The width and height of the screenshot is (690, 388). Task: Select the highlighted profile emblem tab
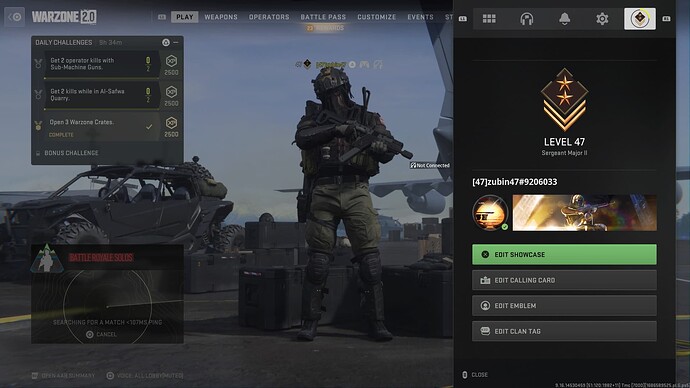click(639, 18)
